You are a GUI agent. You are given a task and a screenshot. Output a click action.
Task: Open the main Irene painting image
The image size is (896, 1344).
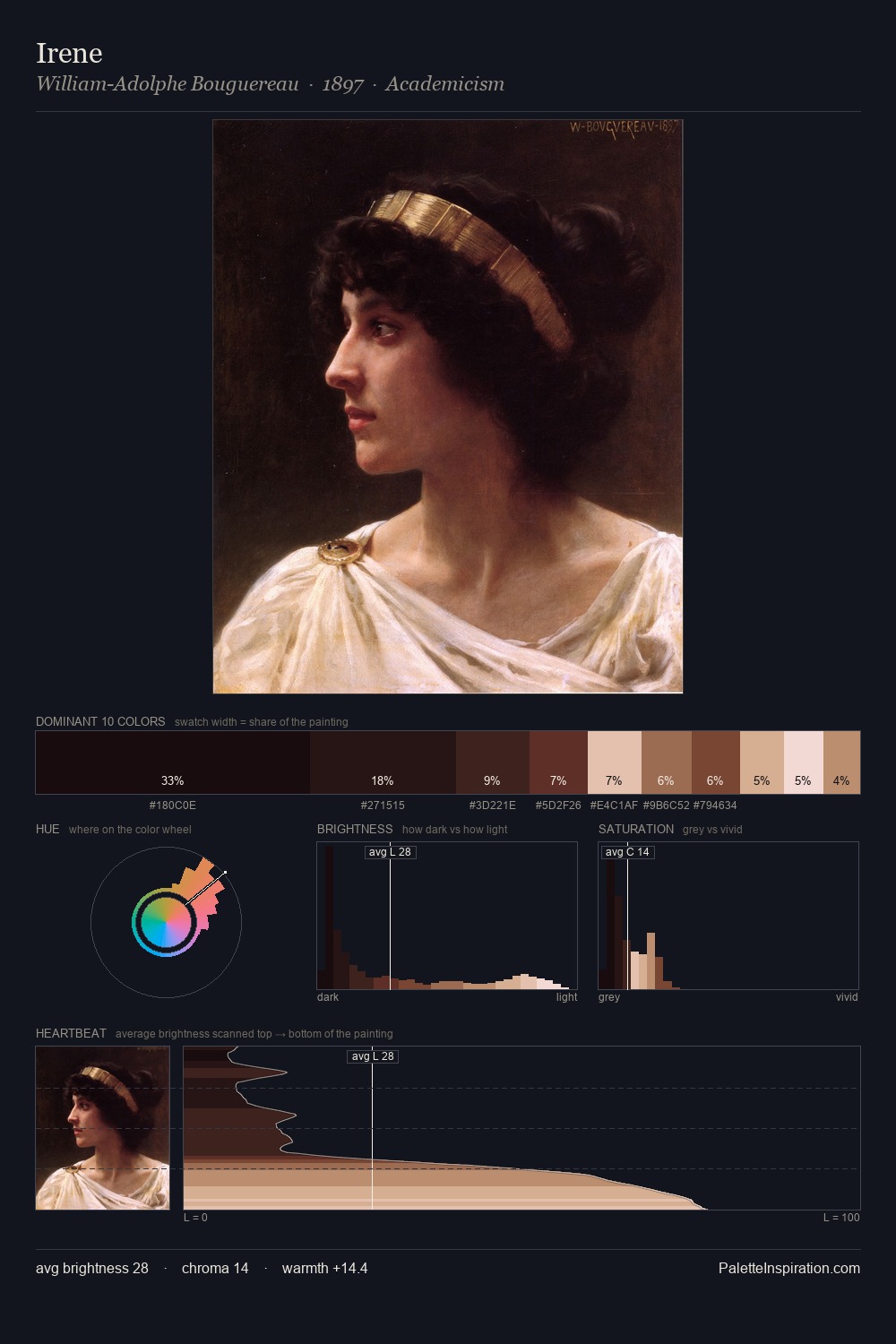click(448, 407)
